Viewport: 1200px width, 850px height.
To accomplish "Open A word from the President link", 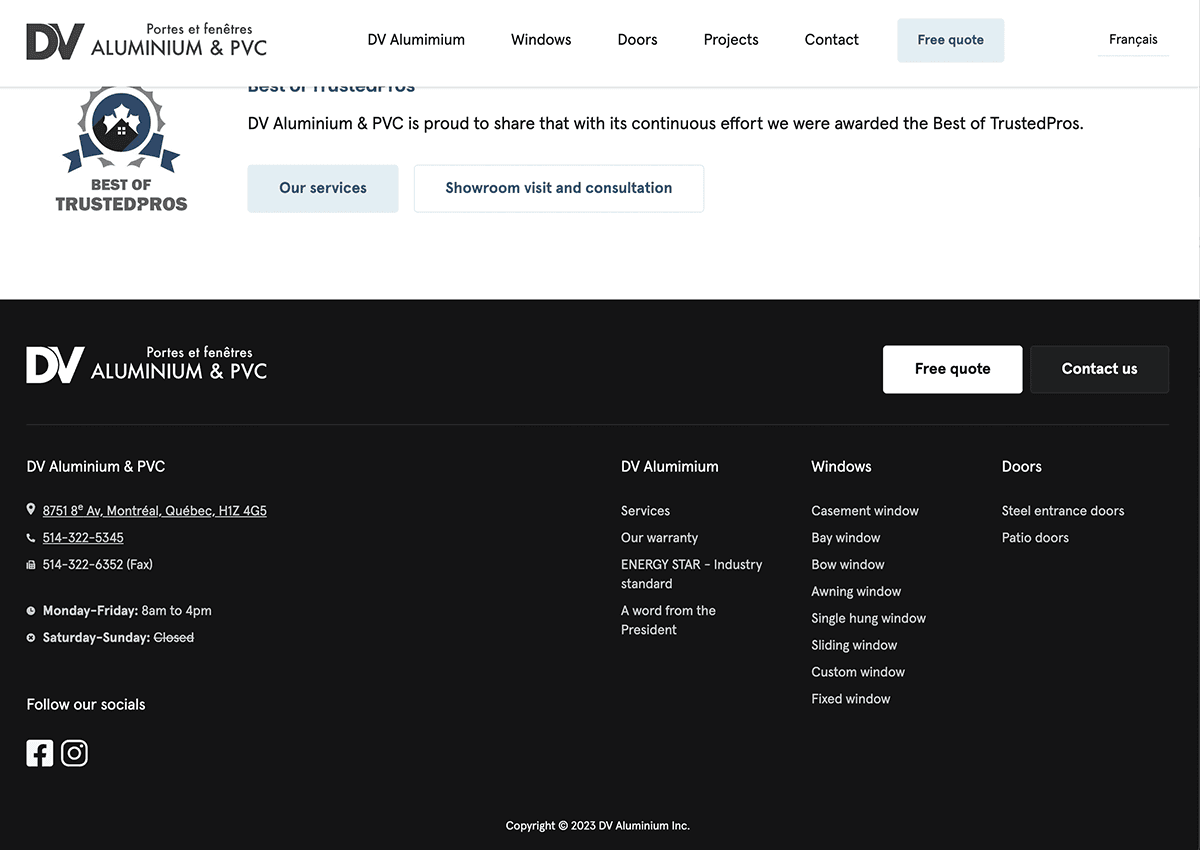I will tap(669, 620).
